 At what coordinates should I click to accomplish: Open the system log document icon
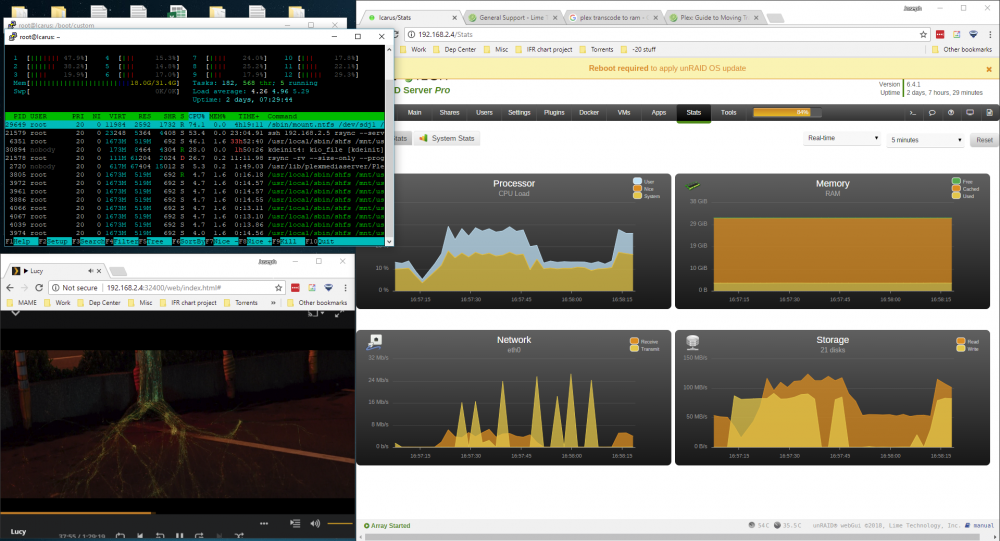click(989, 113)
